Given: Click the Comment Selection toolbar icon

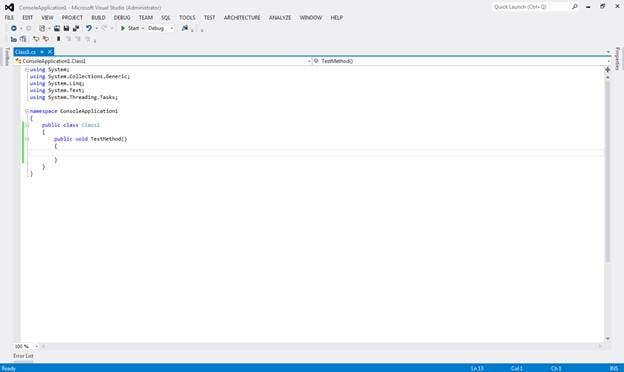Looking at the screenshot, I should pos(36,39).
